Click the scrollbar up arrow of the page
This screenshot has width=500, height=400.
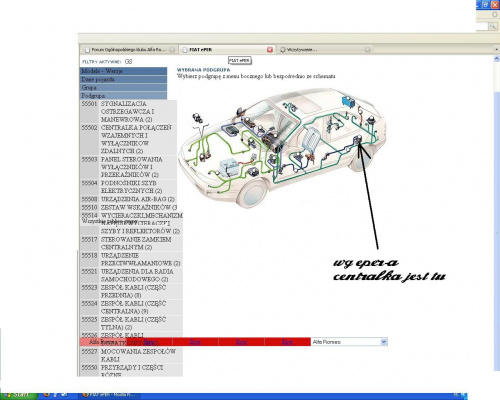coord(496,59)
